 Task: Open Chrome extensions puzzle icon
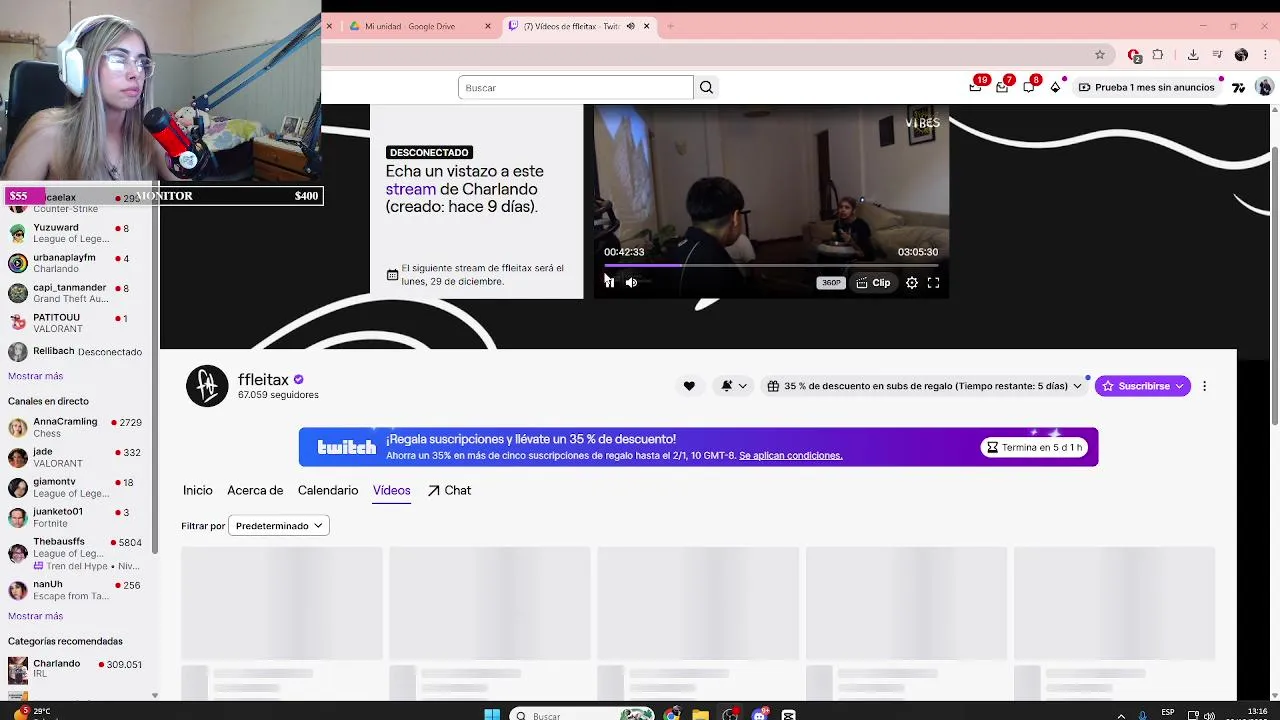click(1158, 55)
